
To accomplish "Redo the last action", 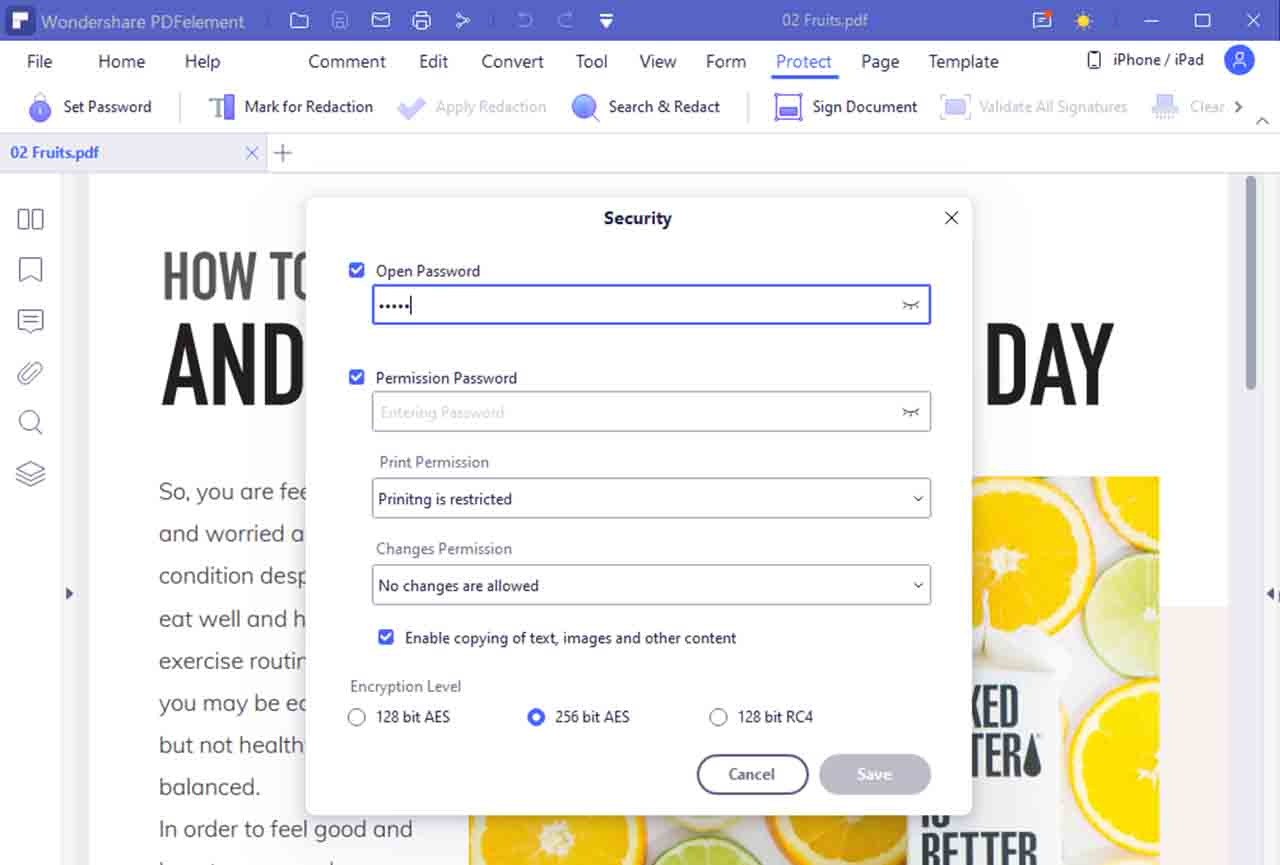I will (565, 20).
